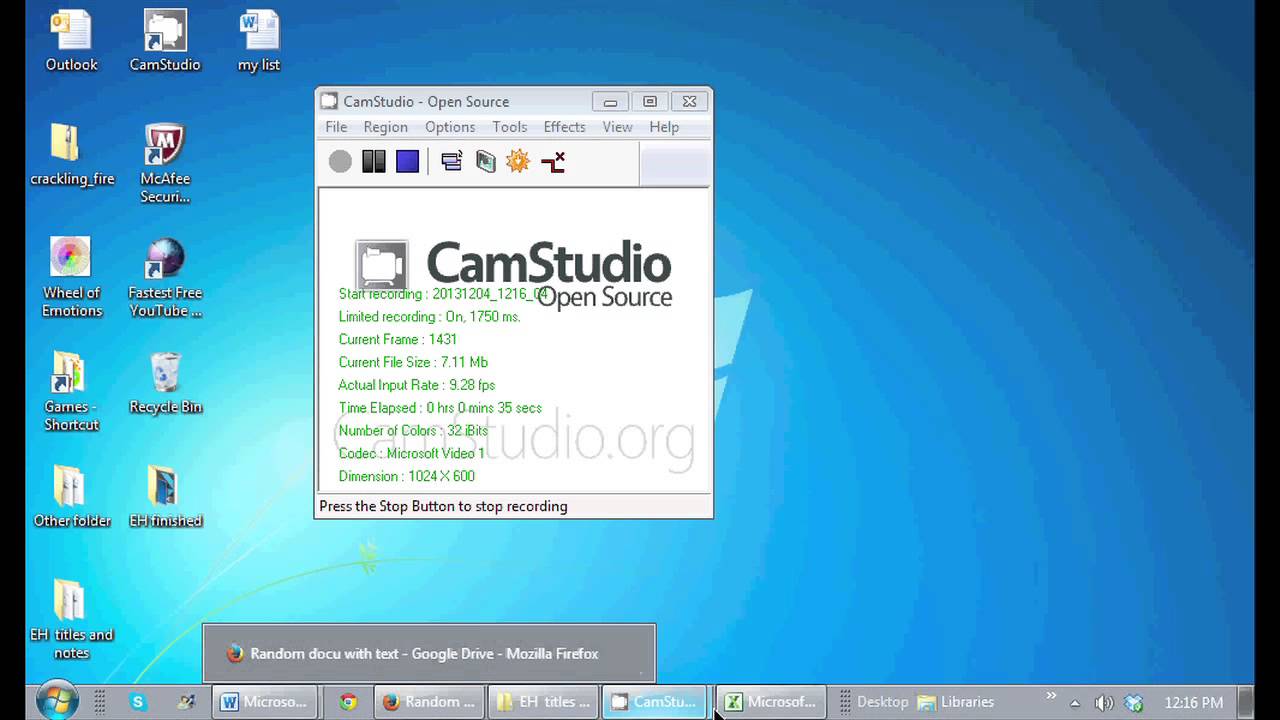1280x720 pixels.
Task: Open the volume speaker tray icon
Action: (x=1104, y=703)
